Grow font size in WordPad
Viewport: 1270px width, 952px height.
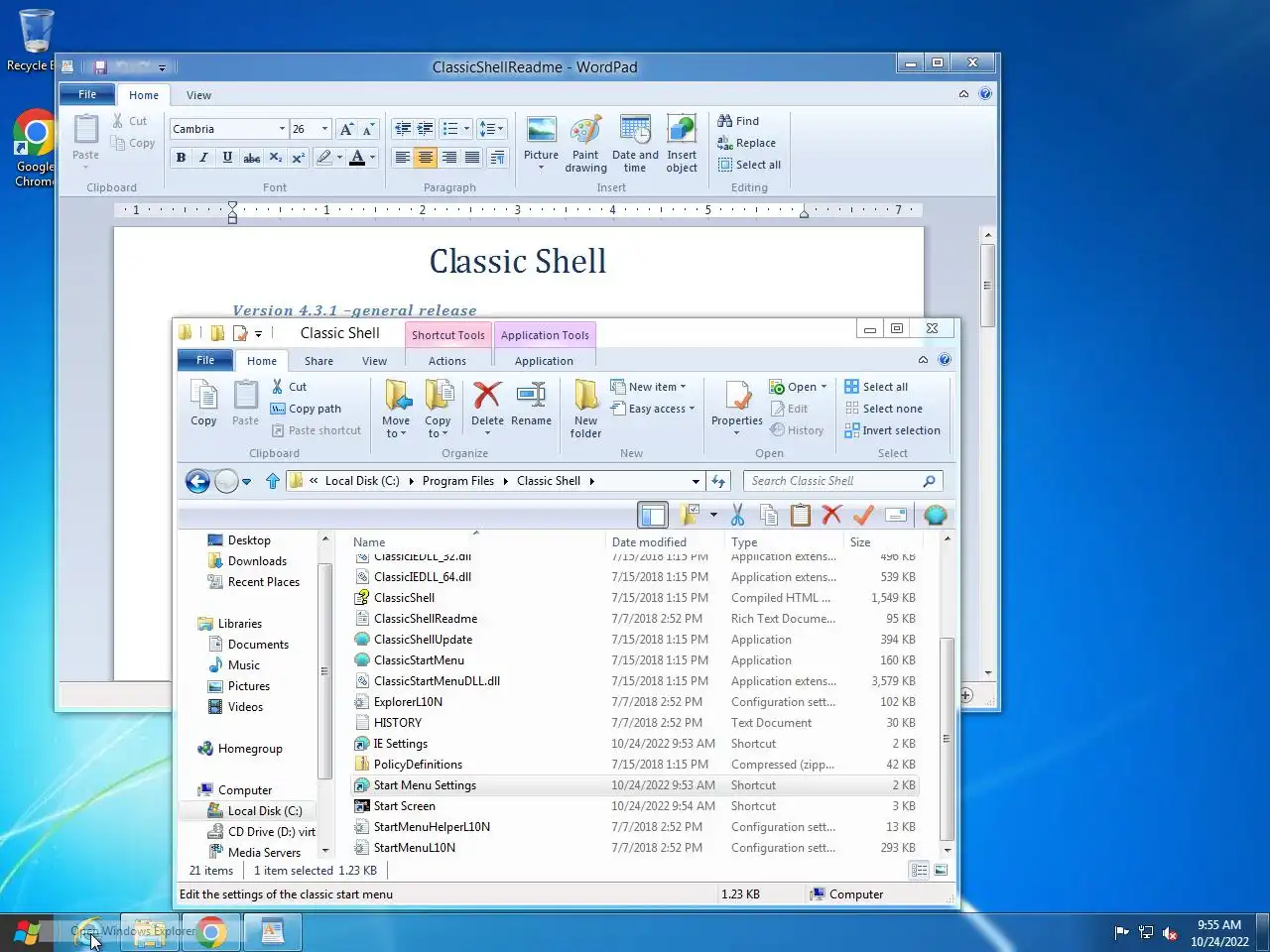click(x=345, y=129)
